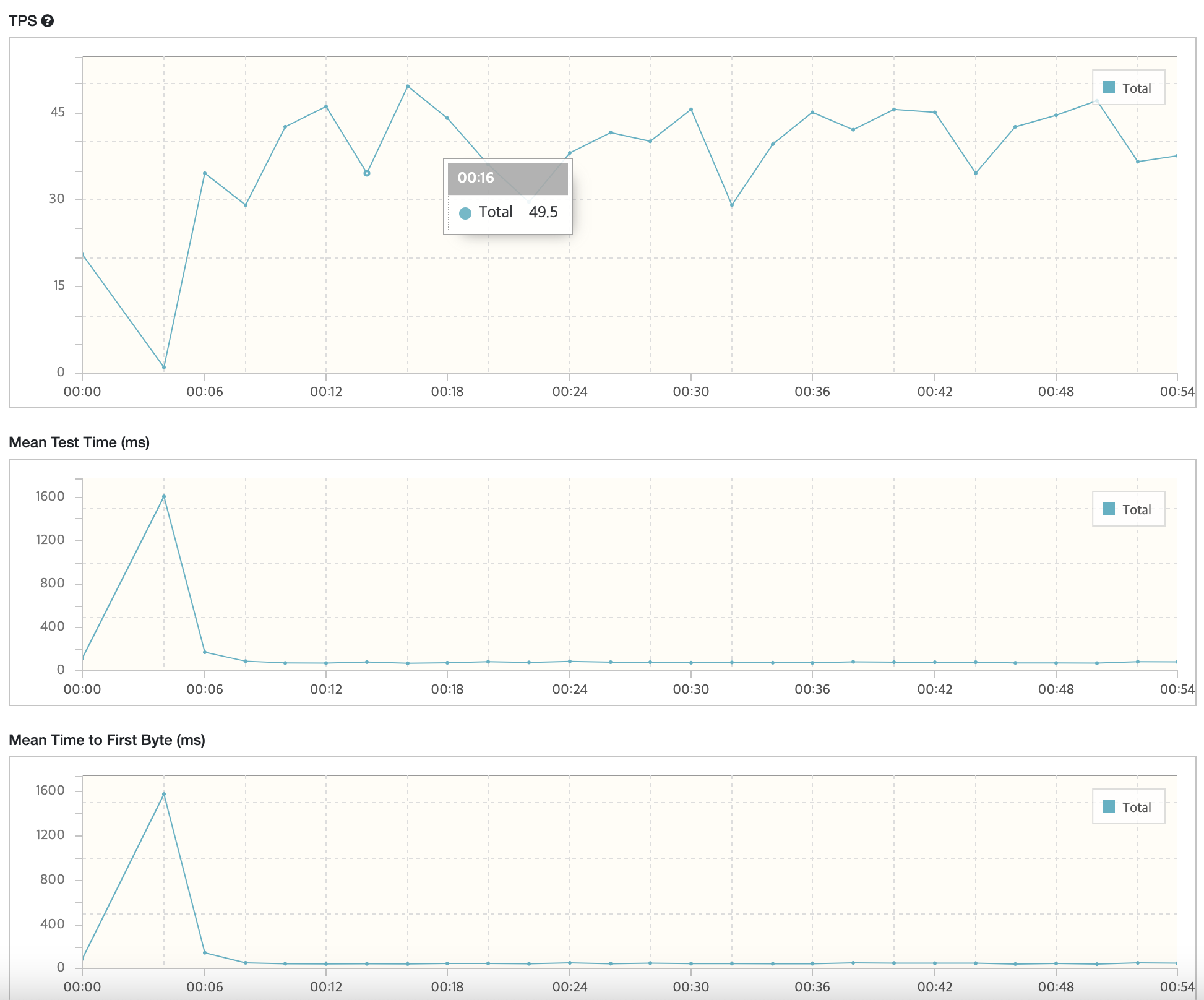Viewport: 1204px width, 1000px height.
Task: Click the TPS chart title text
Action: pos(23,21)
